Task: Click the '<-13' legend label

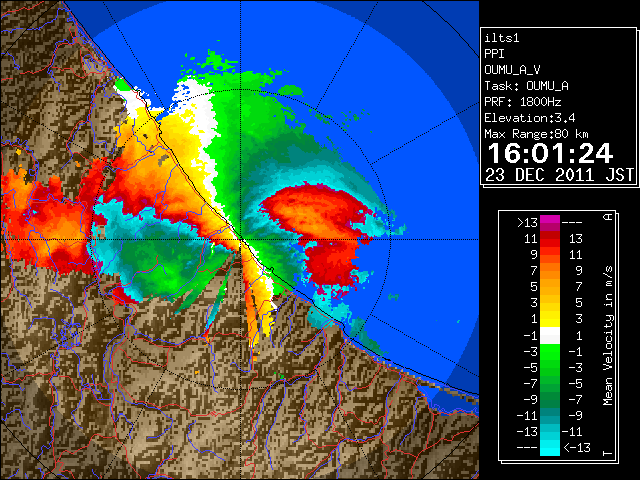Action: [577, 448]
